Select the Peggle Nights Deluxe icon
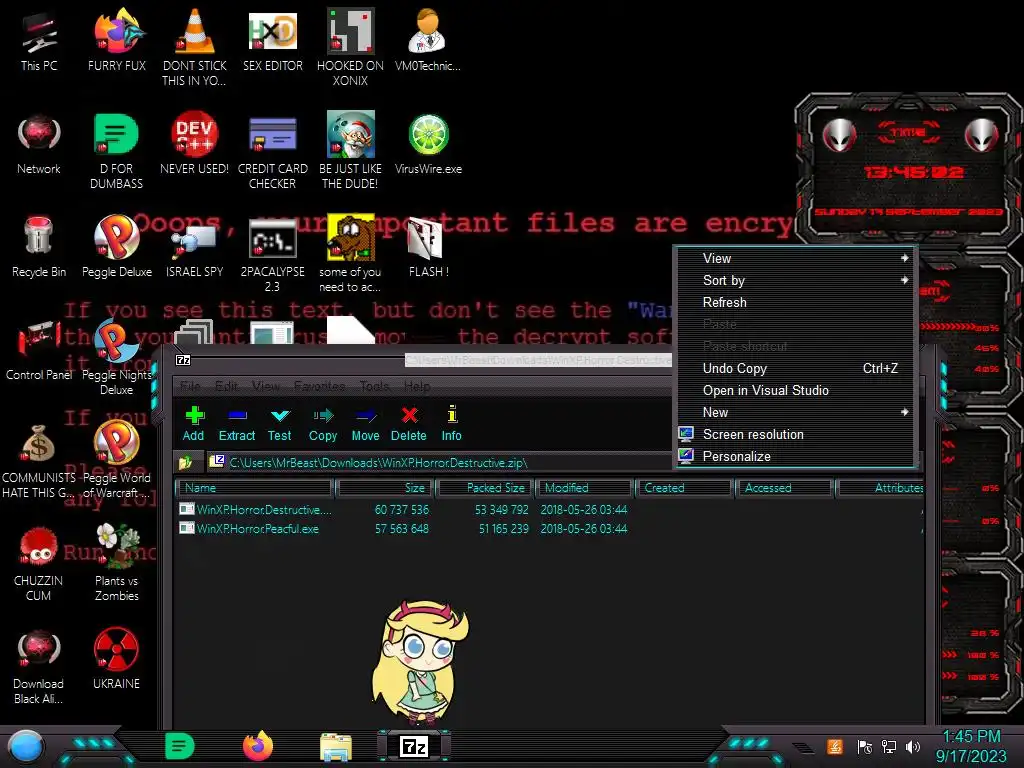Image resolution: width=1024 pixels, height=768 pixels. pos(116,358)
